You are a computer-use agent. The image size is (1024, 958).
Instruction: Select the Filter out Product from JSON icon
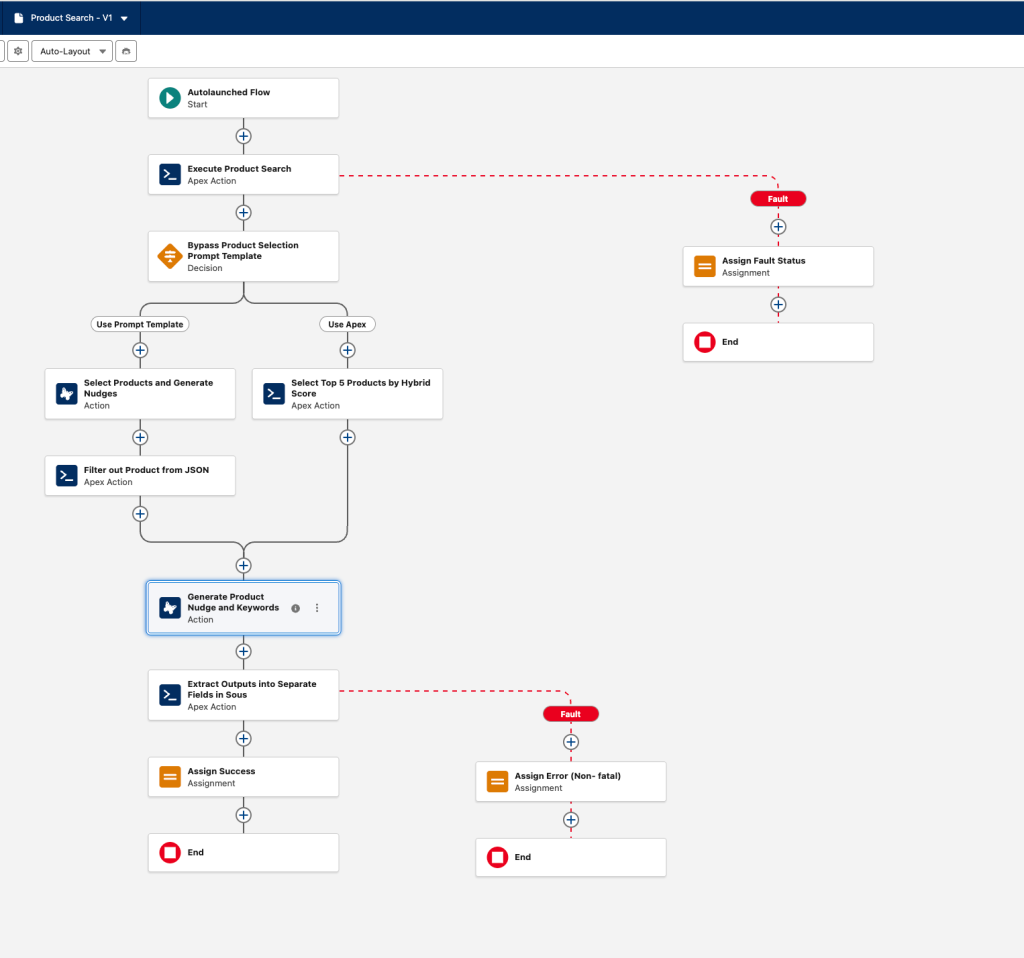coord(67,476)
